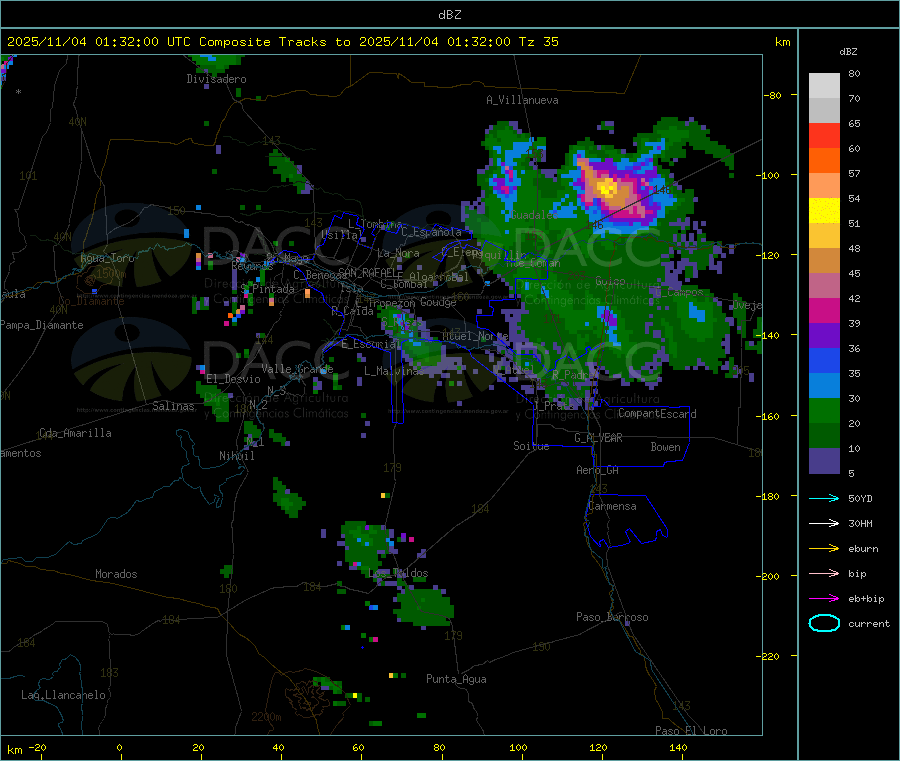The image size is (900, 761).
Task: Click the yellow timestamp header text line
Action: click(282, 42)
